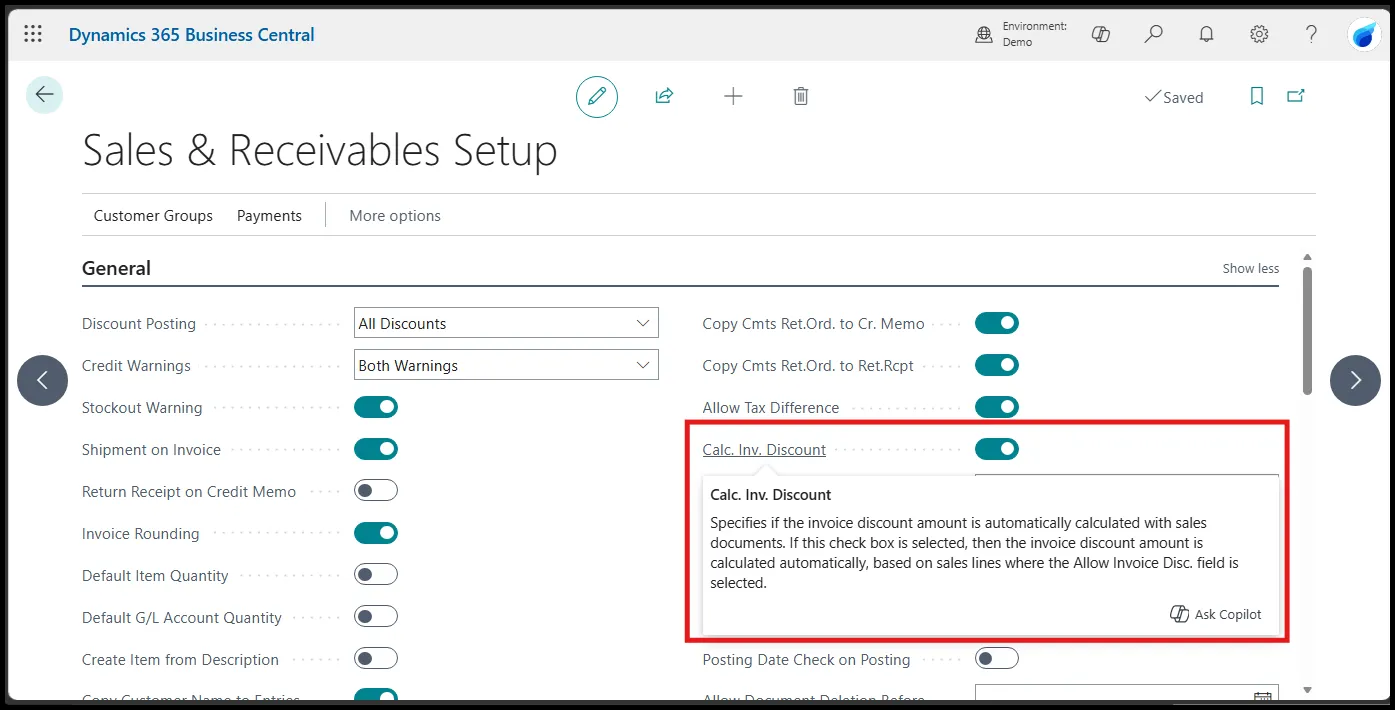Toggle Posting Date Check on Posting switch
This screenshot has height=710, width=1395.
click(997, 659)
